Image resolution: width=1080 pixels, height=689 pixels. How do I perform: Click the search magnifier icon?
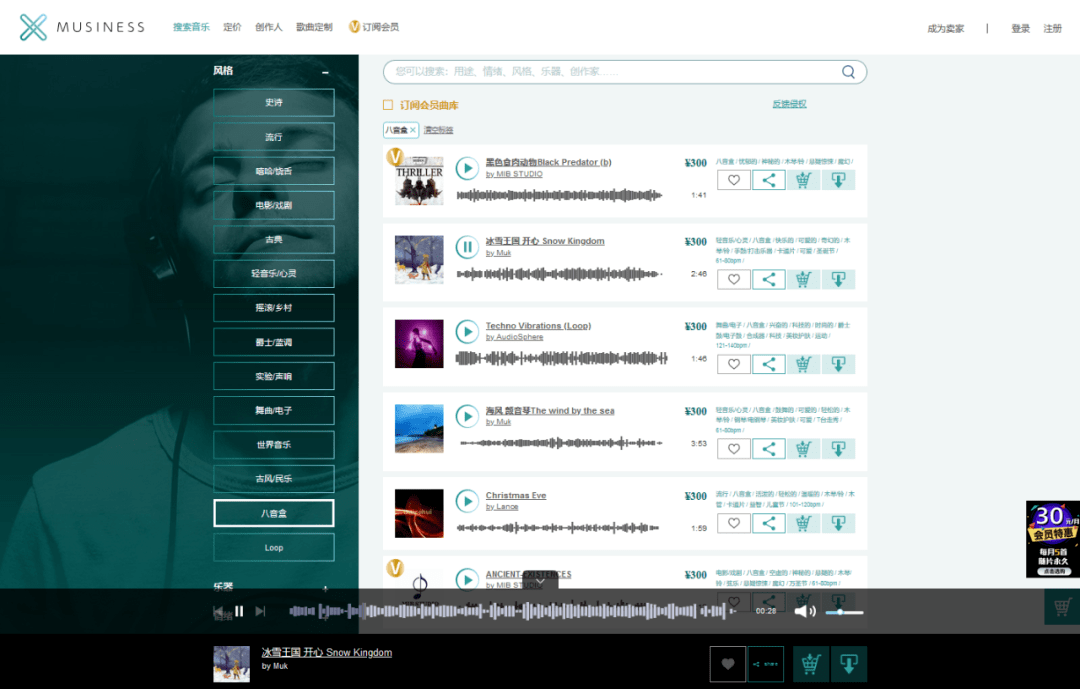click(x=848, y=72)
